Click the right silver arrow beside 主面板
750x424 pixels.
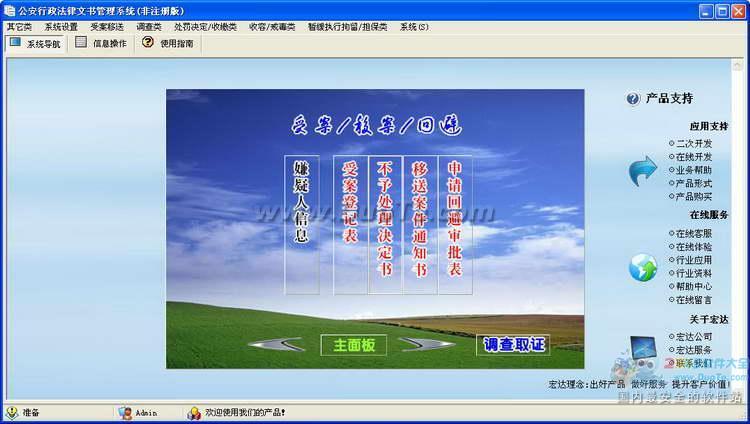427,345
